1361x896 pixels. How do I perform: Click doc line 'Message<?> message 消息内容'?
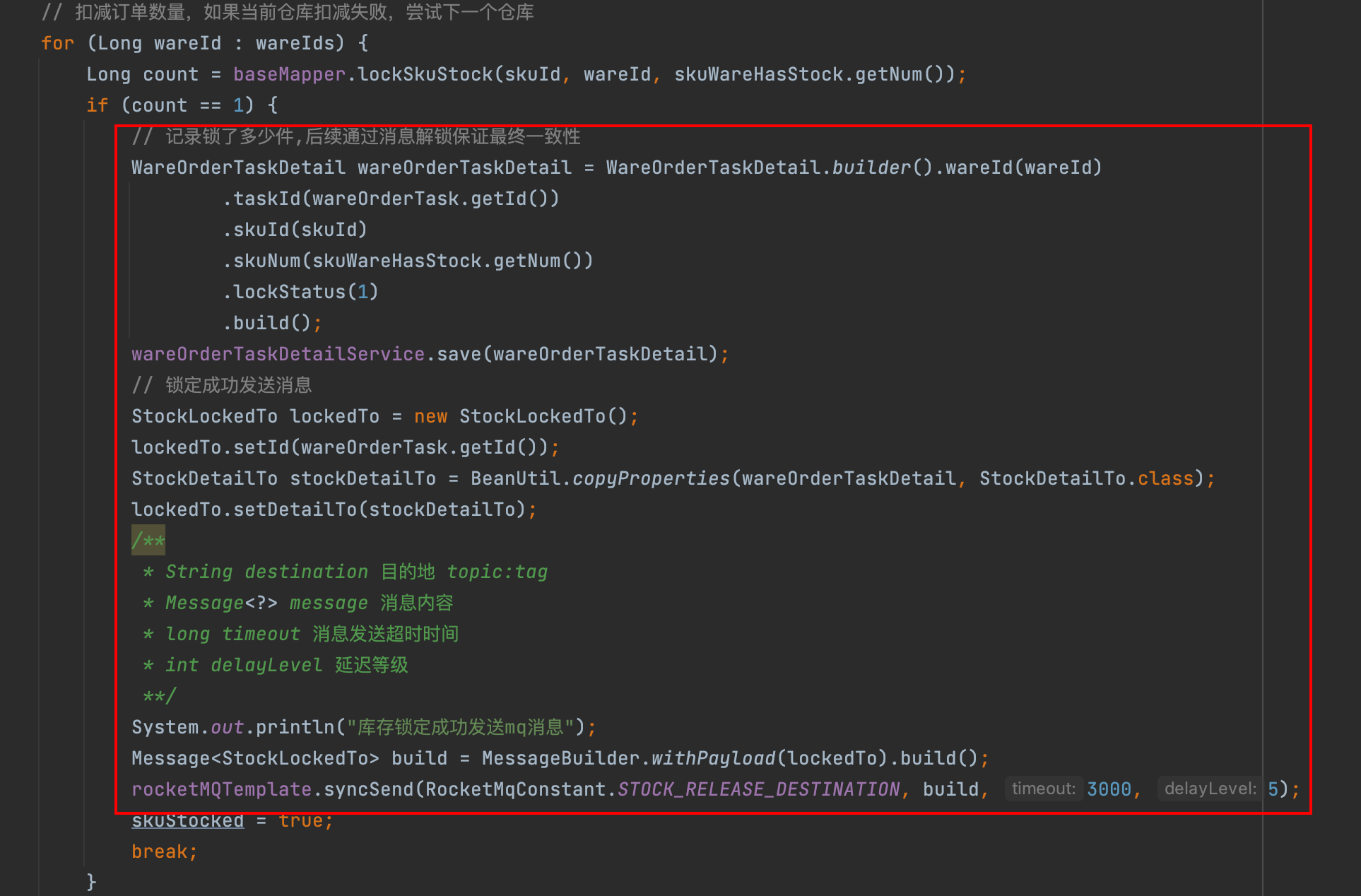[309, 603]
